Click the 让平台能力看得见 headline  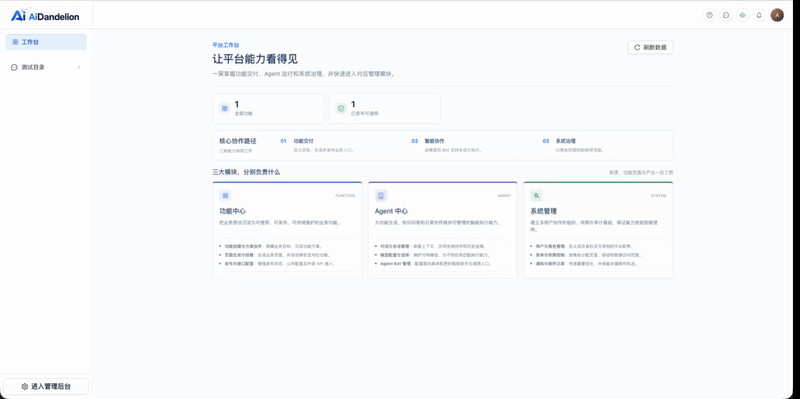[255, 59]
